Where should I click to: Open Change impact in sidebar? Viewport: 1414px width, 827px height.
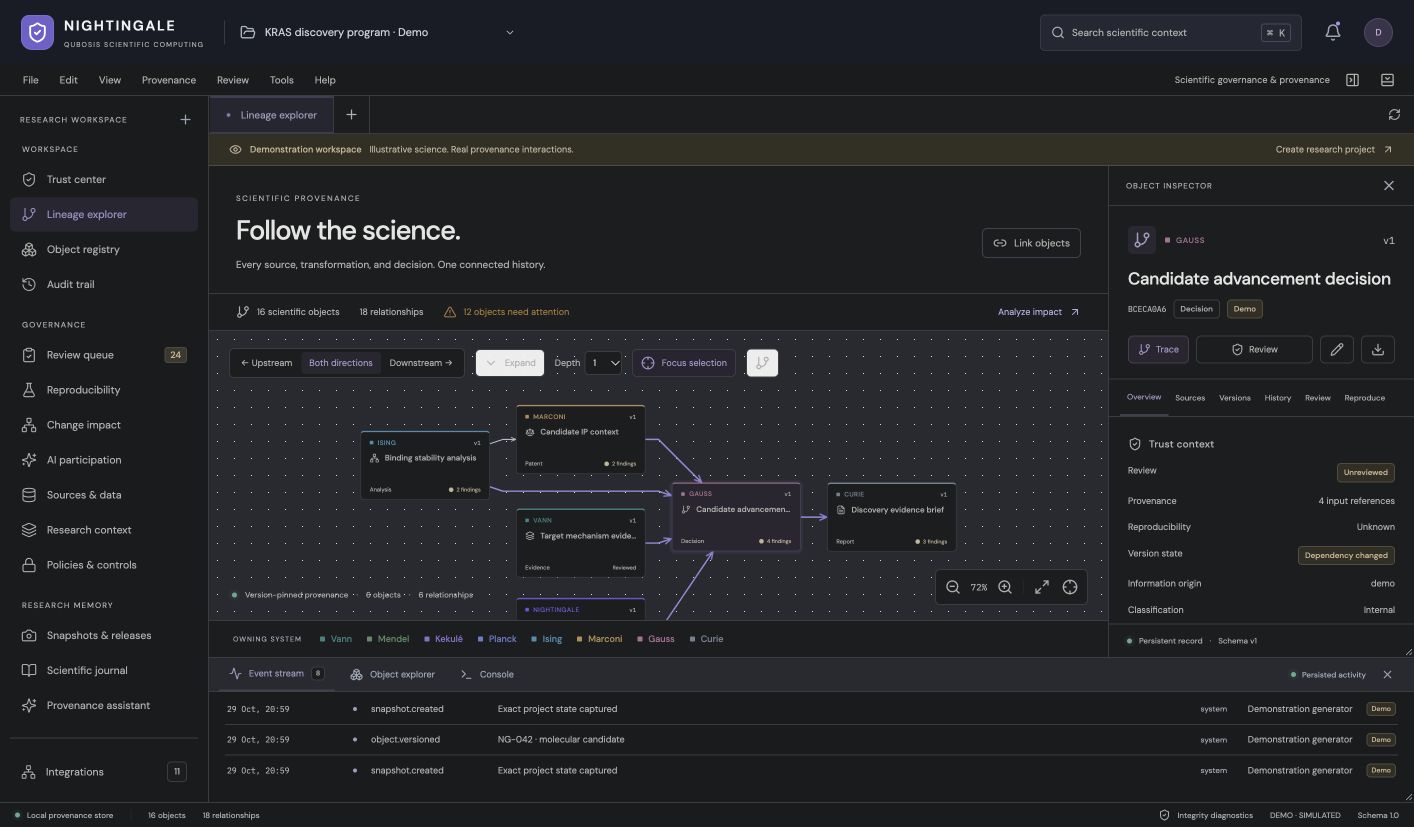coord(104,425)
